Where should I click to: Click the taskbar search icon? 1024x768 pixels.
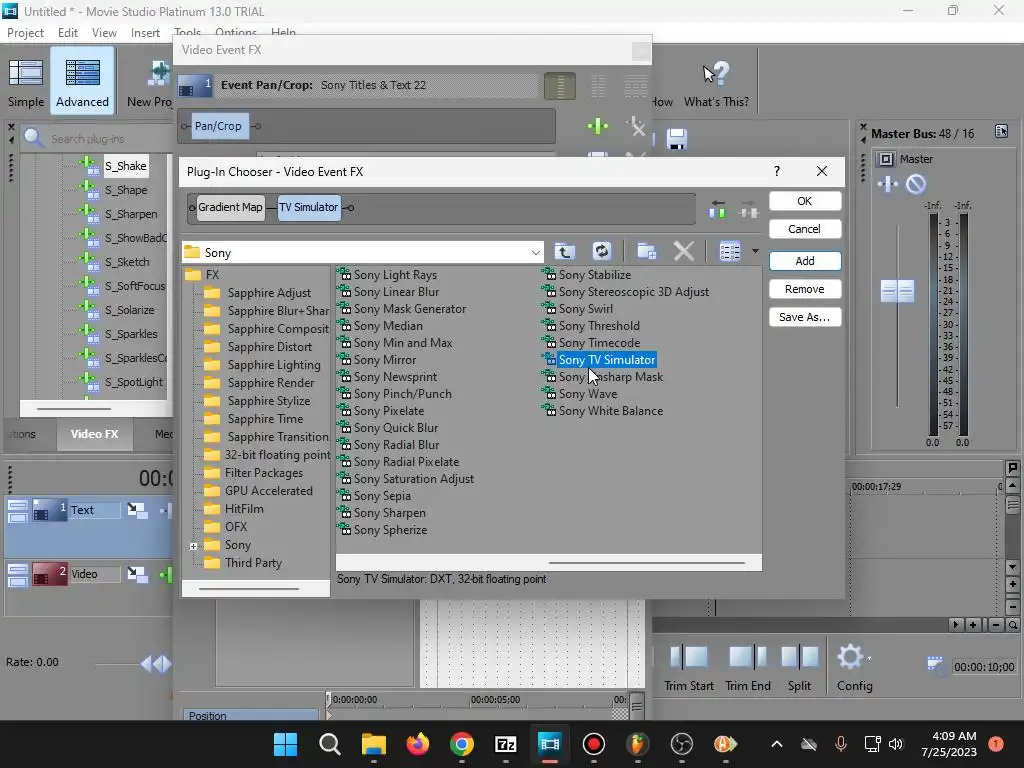pos(330,744)
